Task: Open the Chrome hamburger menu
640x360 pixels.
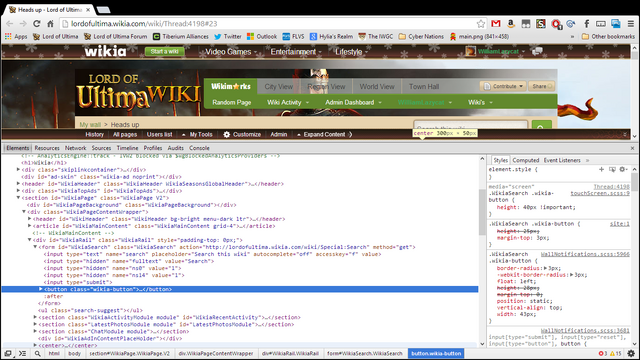Action: (x=631, y=24)
